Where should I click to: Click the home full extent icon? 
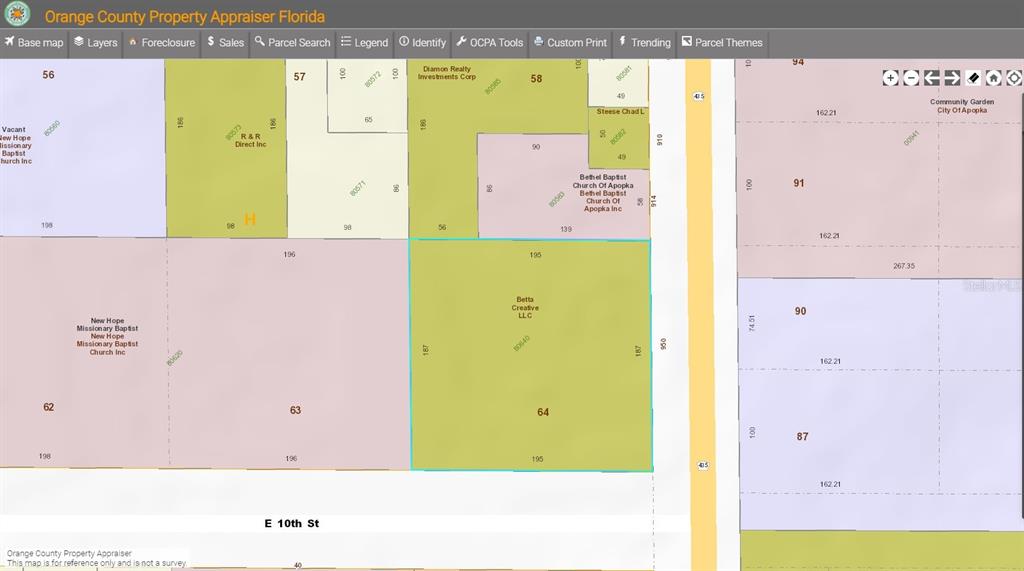click(x=994, y=78)
